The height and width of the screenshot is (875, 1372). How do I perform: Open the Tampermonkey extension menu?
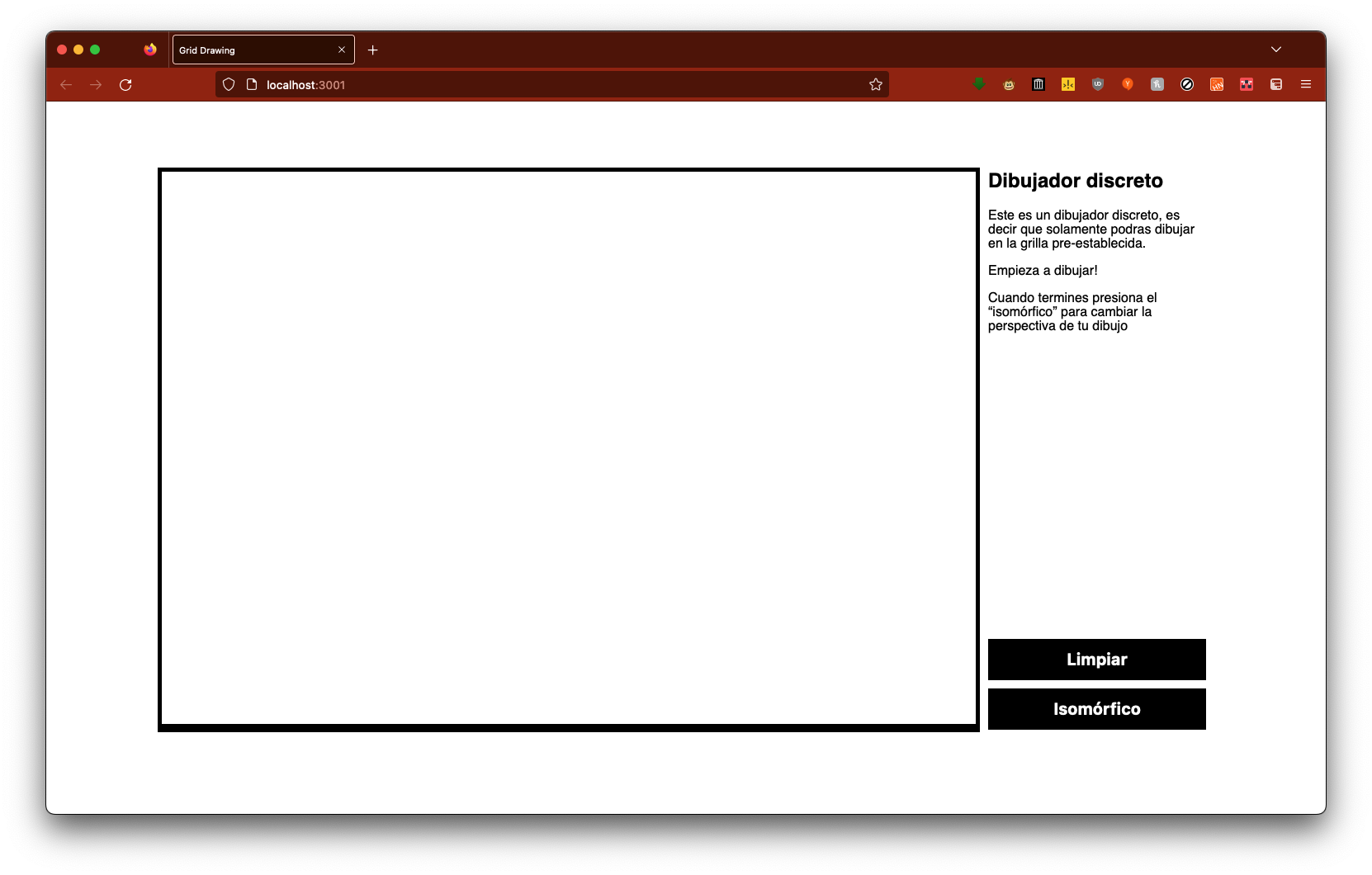point(1009,84)
